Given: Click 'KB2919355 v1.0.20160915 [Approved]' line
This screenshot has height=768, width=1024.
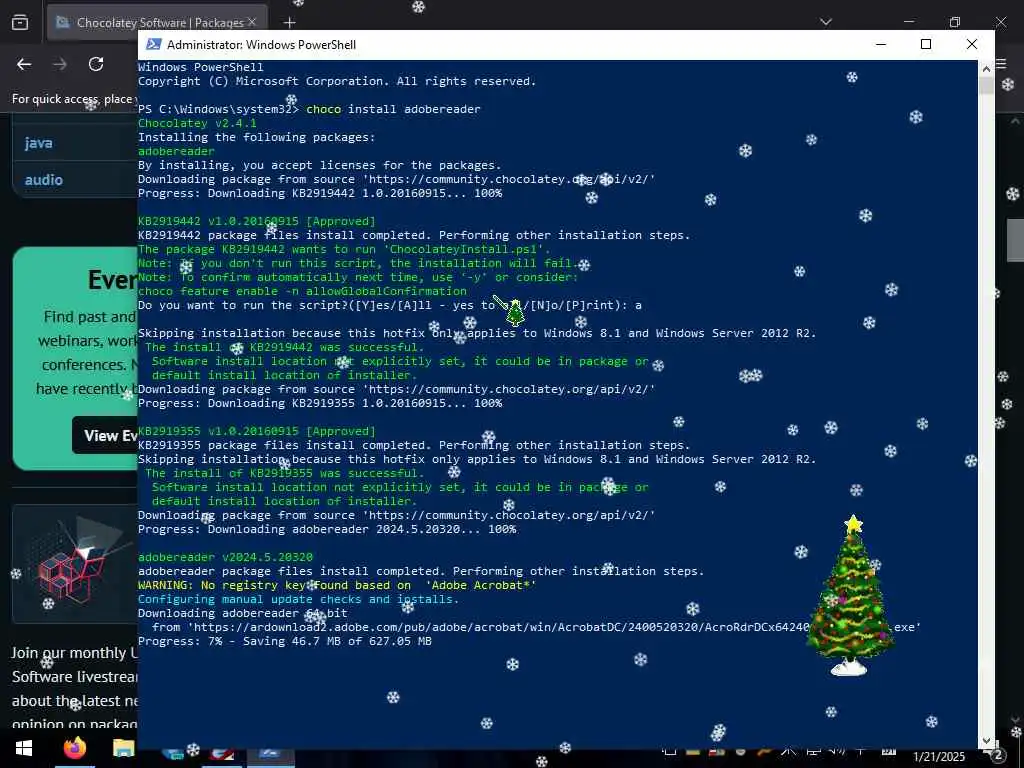Looking at the screenshot, I should [x=257, y=432].
